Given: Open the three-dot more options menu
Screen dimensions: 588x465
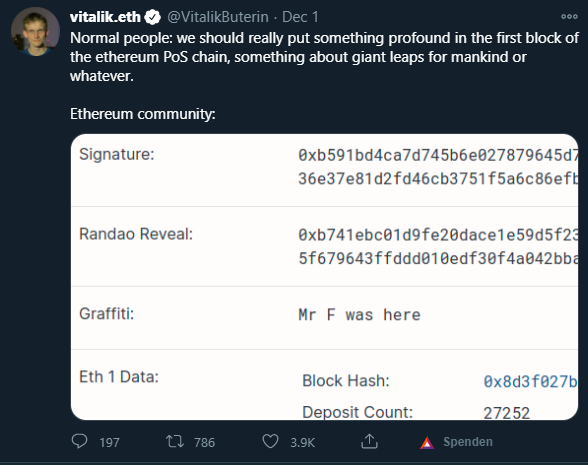Looking at the screenshot, I should pyautogui.click(x=569, y=16).
